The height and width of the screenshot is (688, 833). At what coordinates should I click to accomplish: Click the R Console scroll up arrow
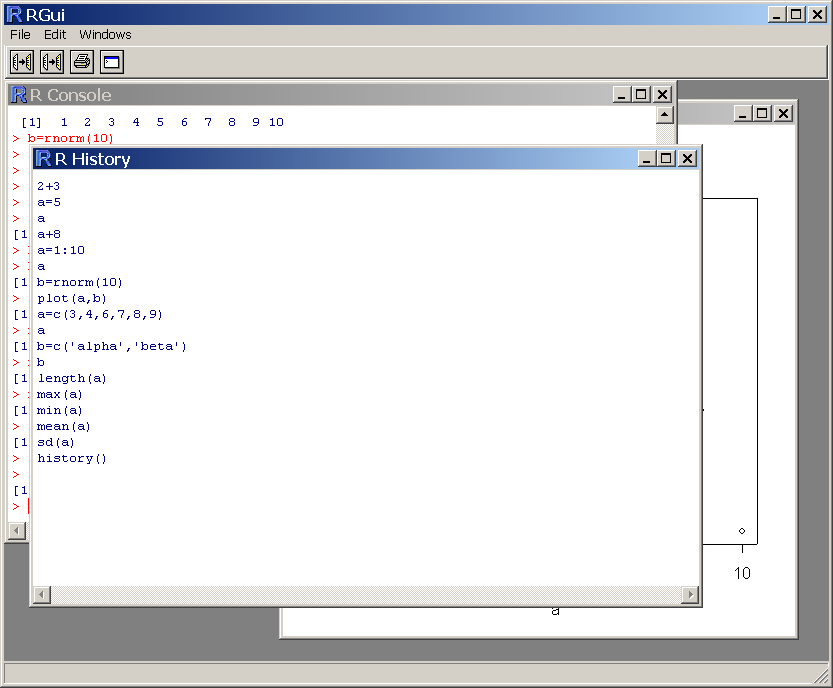pos(664,115)
